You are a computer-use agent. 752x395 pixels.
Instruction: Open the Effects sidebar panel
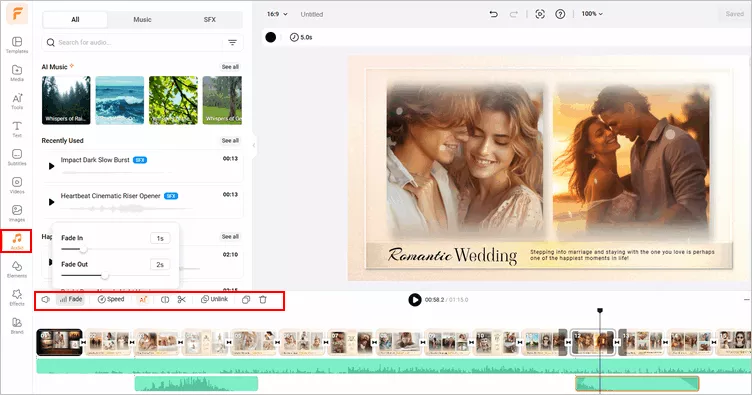[17, 297]
